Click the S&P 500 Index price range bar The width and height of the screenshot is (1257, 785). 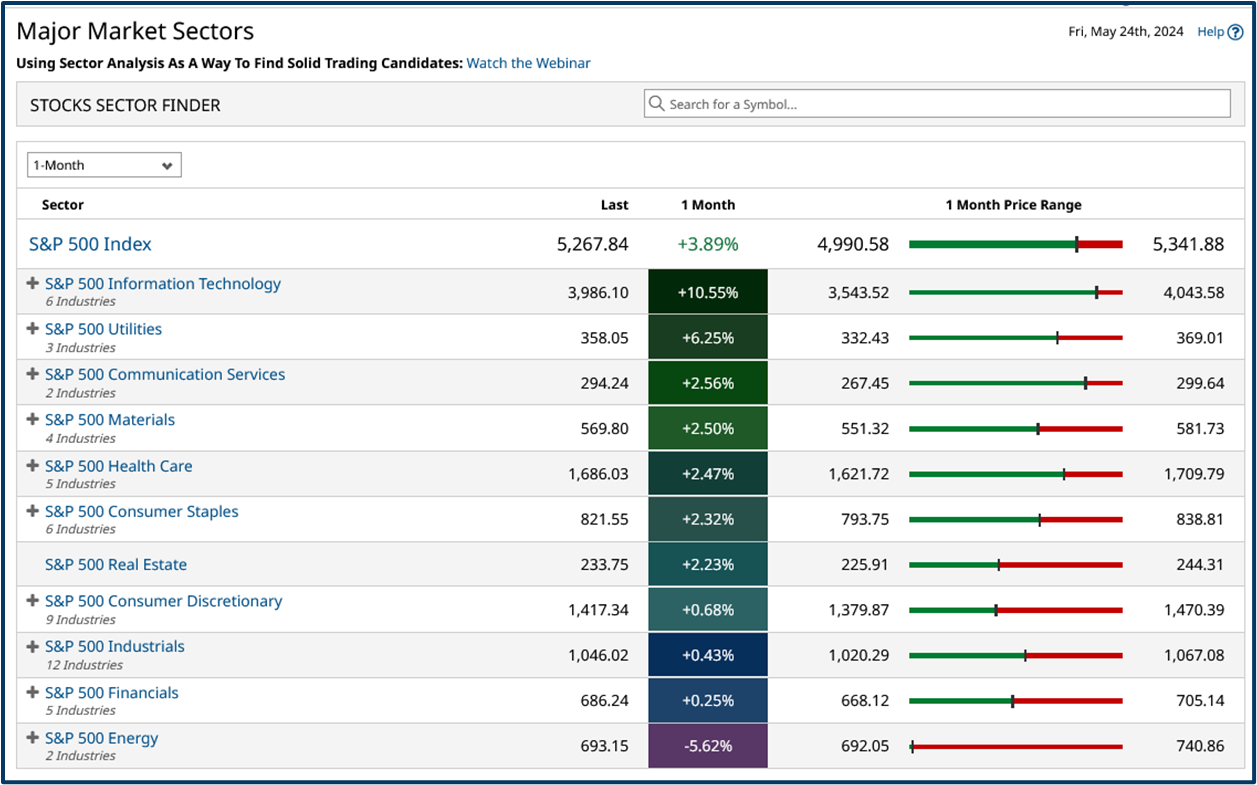click(x=1015, y=242)
